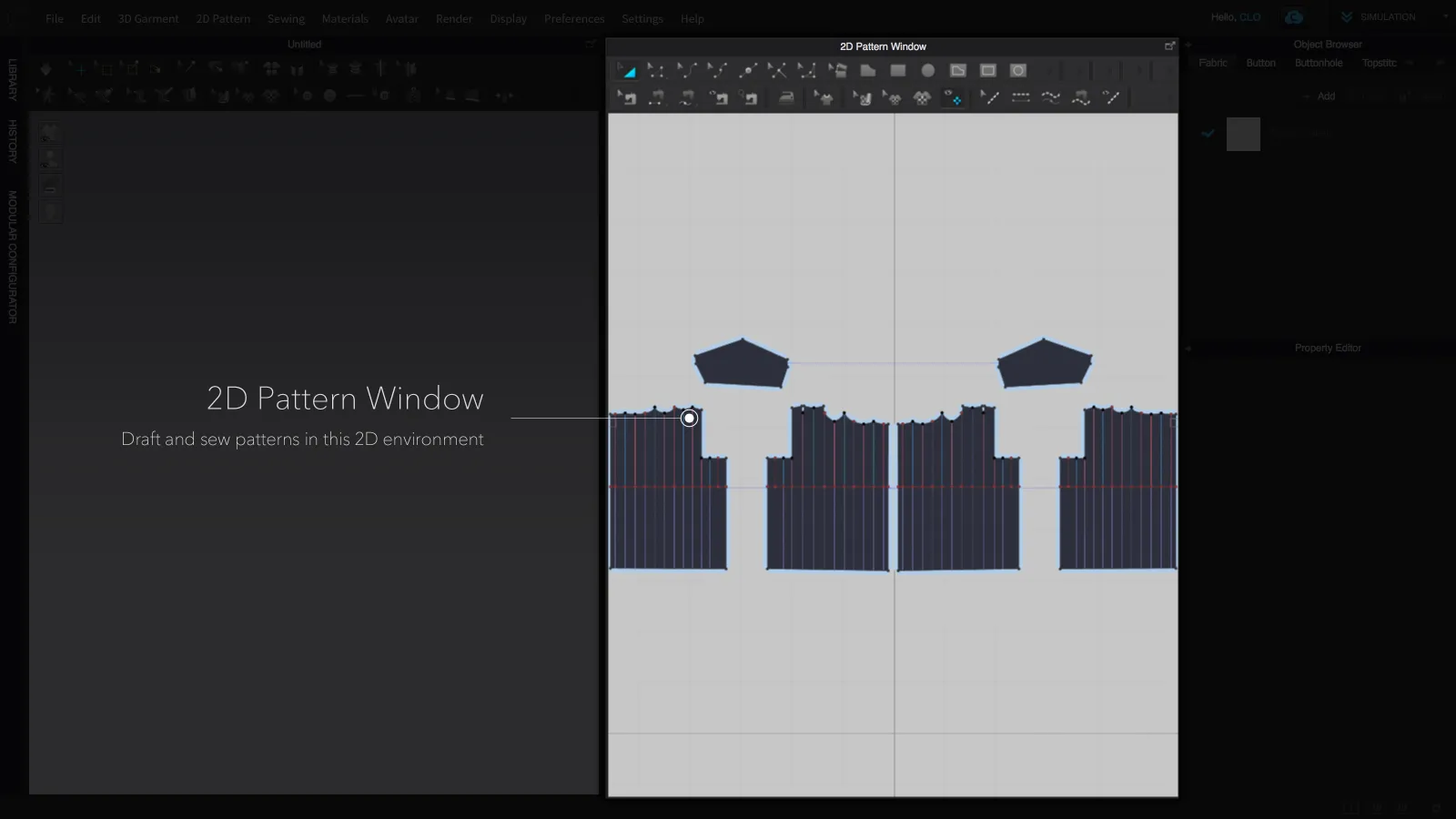1456x819 pixels.
Task: Select the grey fabric swatch thumbnail
Action: 1243,134
